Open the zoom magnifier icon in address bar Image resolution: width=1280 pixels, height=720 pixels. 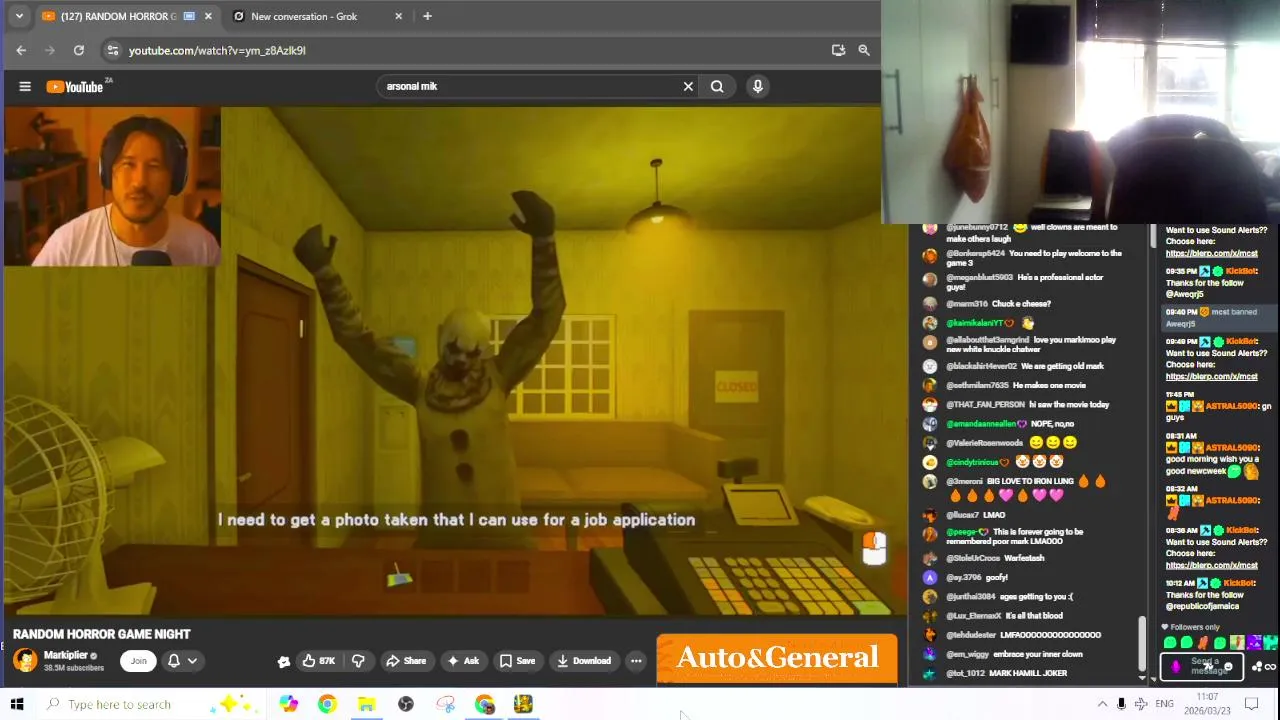click(864, 50)
